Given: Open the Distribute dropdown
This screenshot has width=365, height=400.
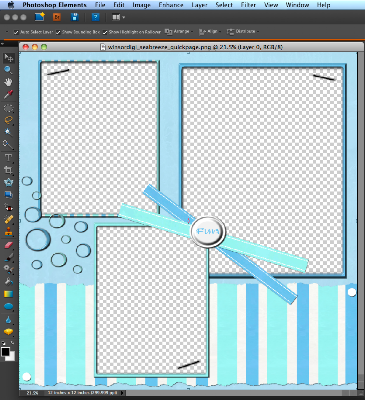Looking at the screenshot, I should point(243,31).
